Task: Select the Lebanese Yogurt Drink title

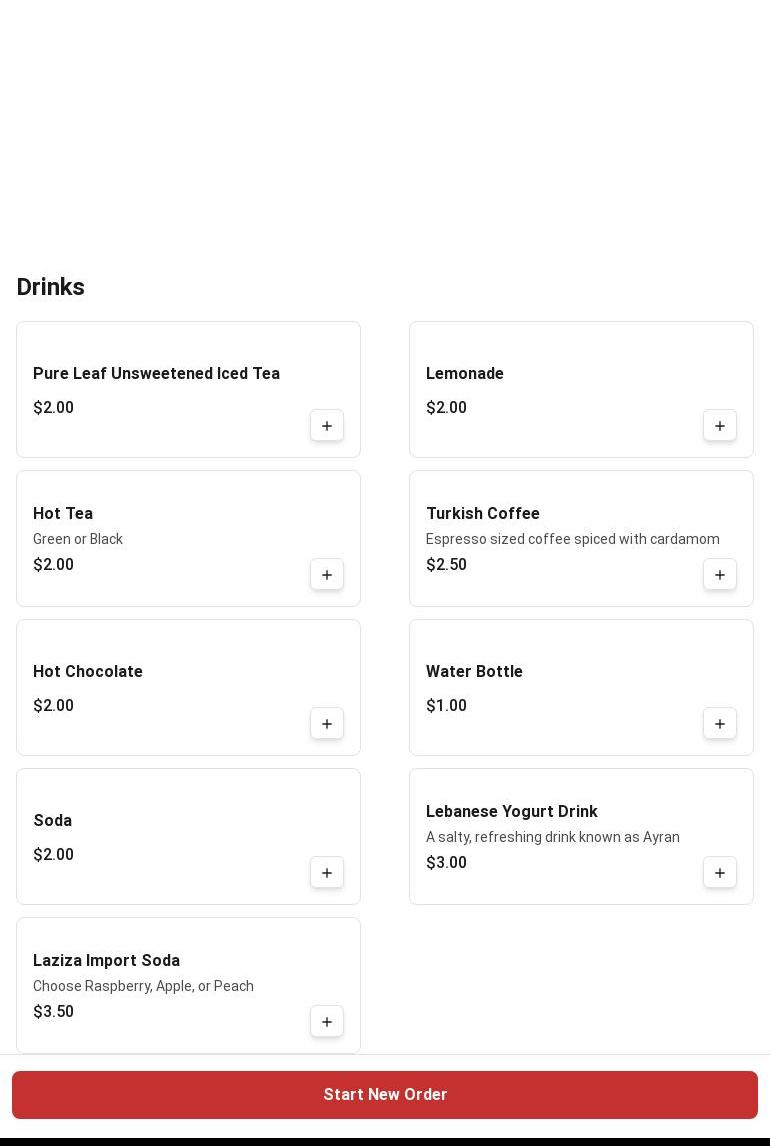Action: (511, 812)
